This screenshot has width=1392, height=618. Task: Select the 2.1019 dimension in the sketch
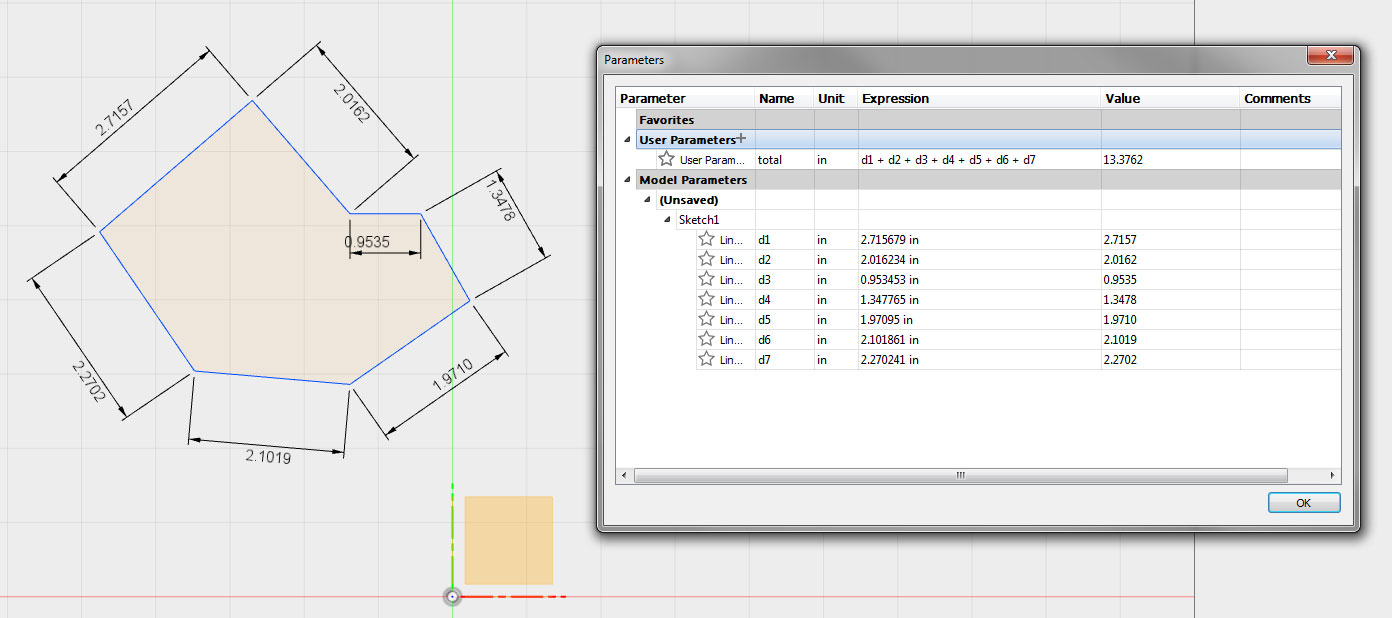(268, 457)
